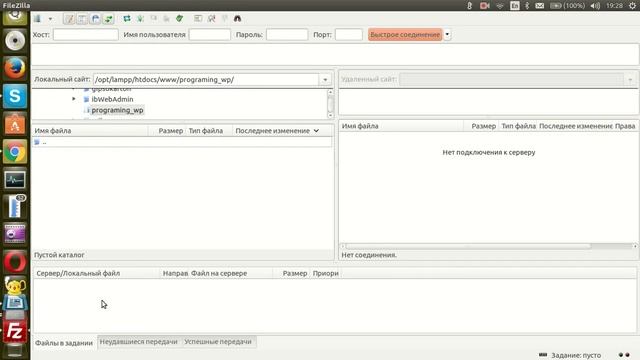Toggle remote directory tree display

point(95,19)
